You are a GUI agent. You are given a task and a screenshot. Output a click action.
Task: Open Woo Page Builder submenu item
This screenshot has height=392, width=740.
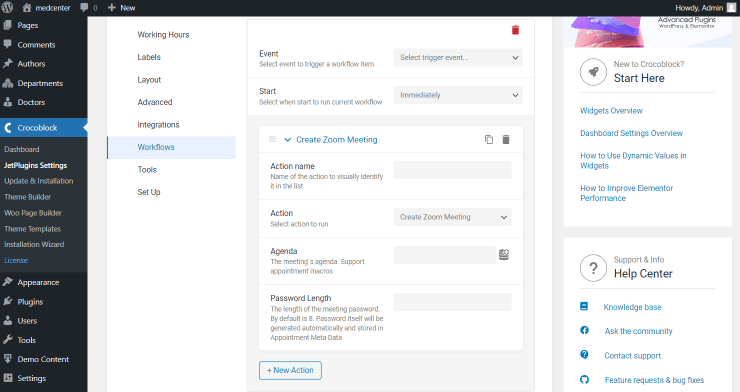[x=33, y=213]
